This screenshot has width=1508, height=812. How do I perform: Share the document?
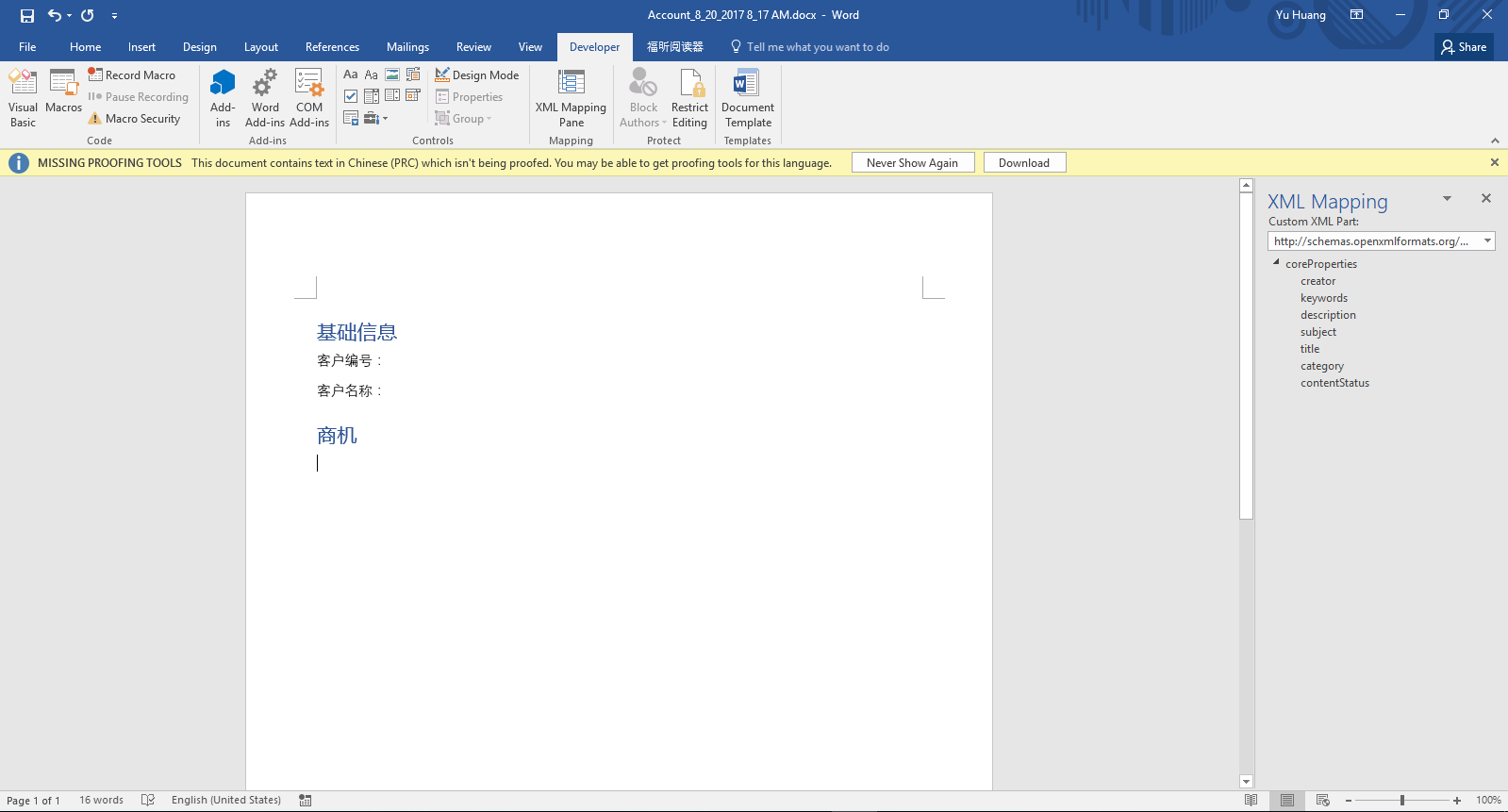[1464, 47]
